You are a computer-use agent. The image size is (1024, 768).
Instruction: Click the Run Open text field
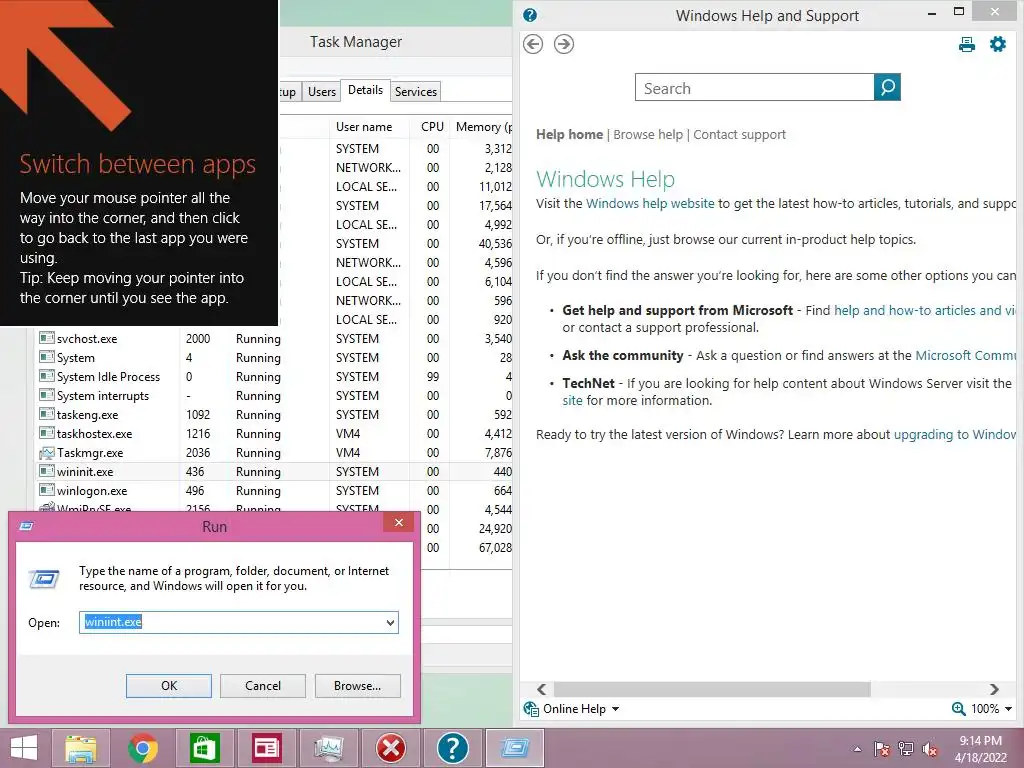pyautogui.click(x=238, y=622)
